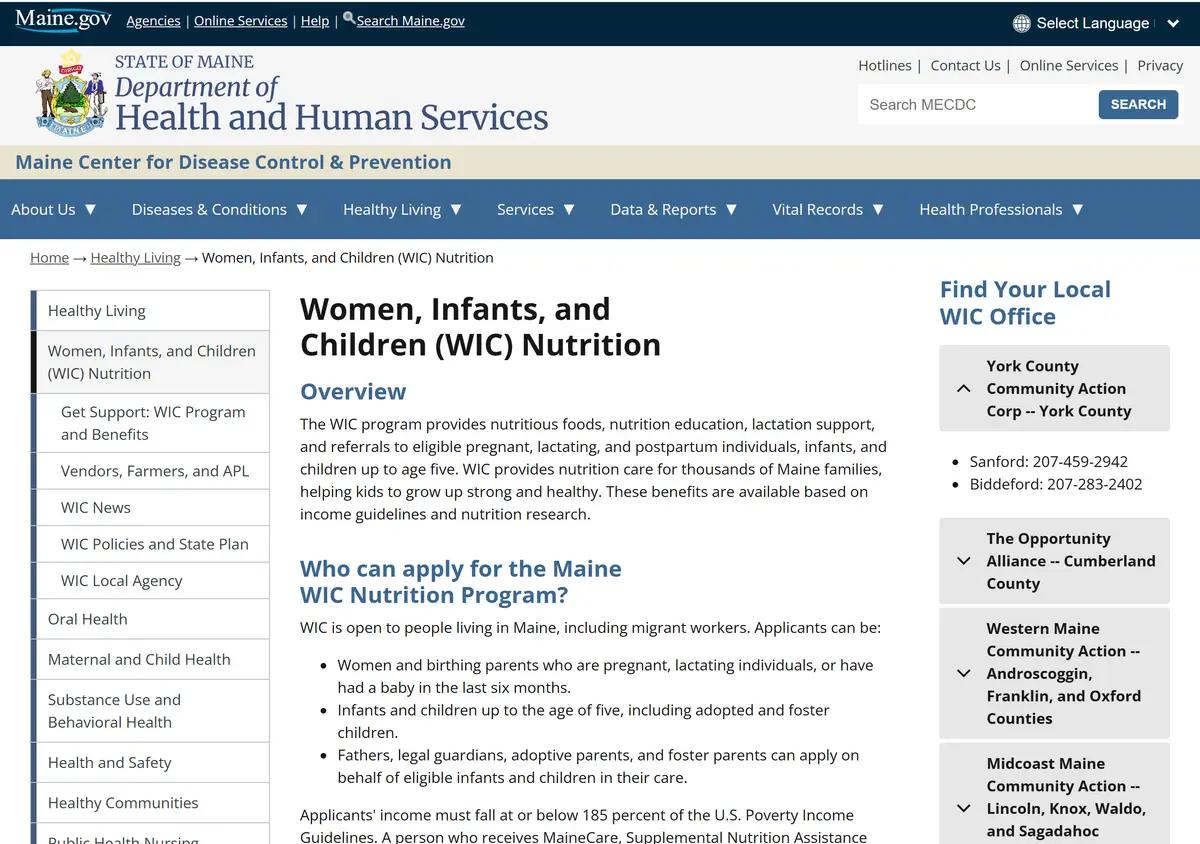Open the Select Language dropdown arrow
Screen dimensions: 1200x844
click(1173, 23)
